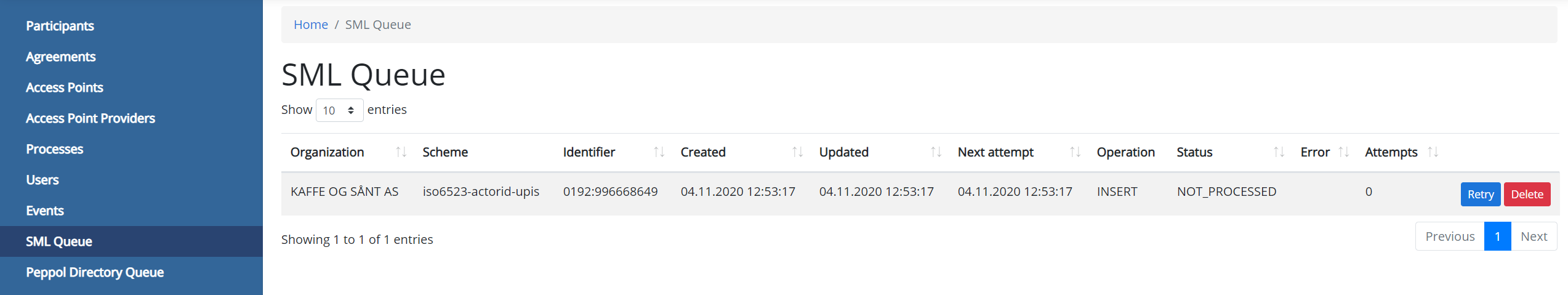Viewport: 1568px width, 295px height.
Task: Delete the KAFFE OG SÅNT AS entry
Action: pyautogui.click(x=1527, y=194)
